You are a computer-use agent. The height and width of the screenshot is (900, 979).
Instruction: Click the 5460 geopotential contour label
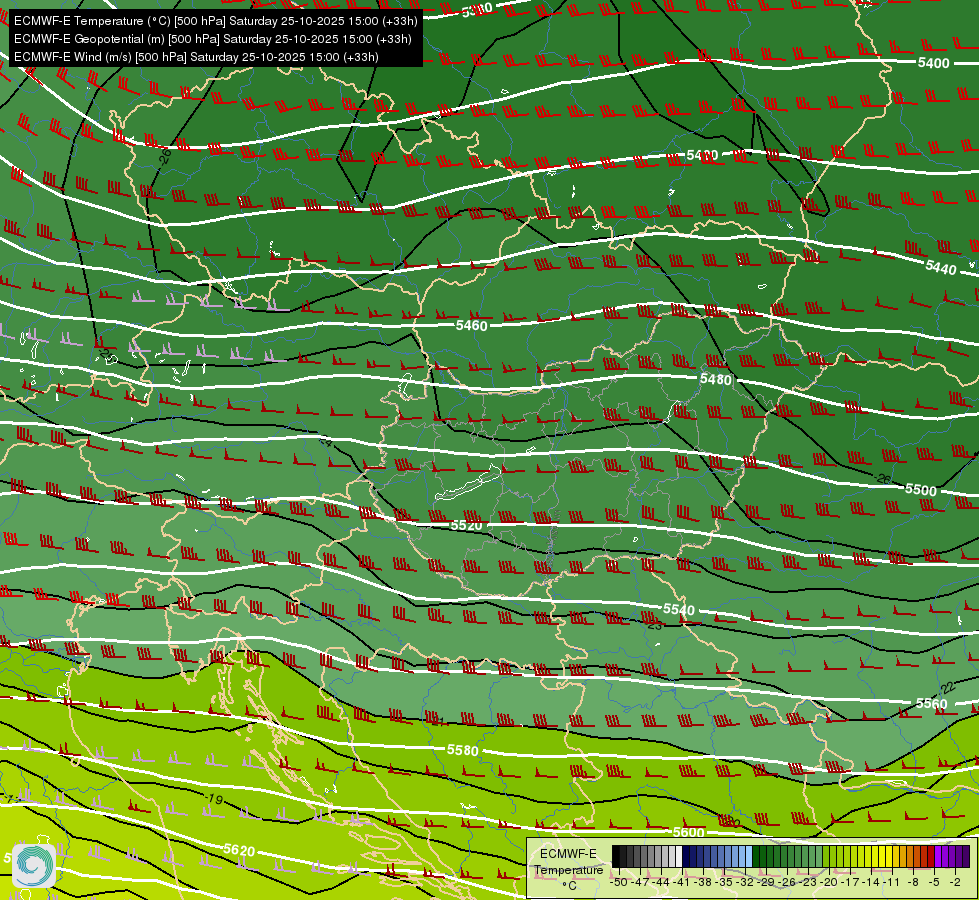[471, 325]
